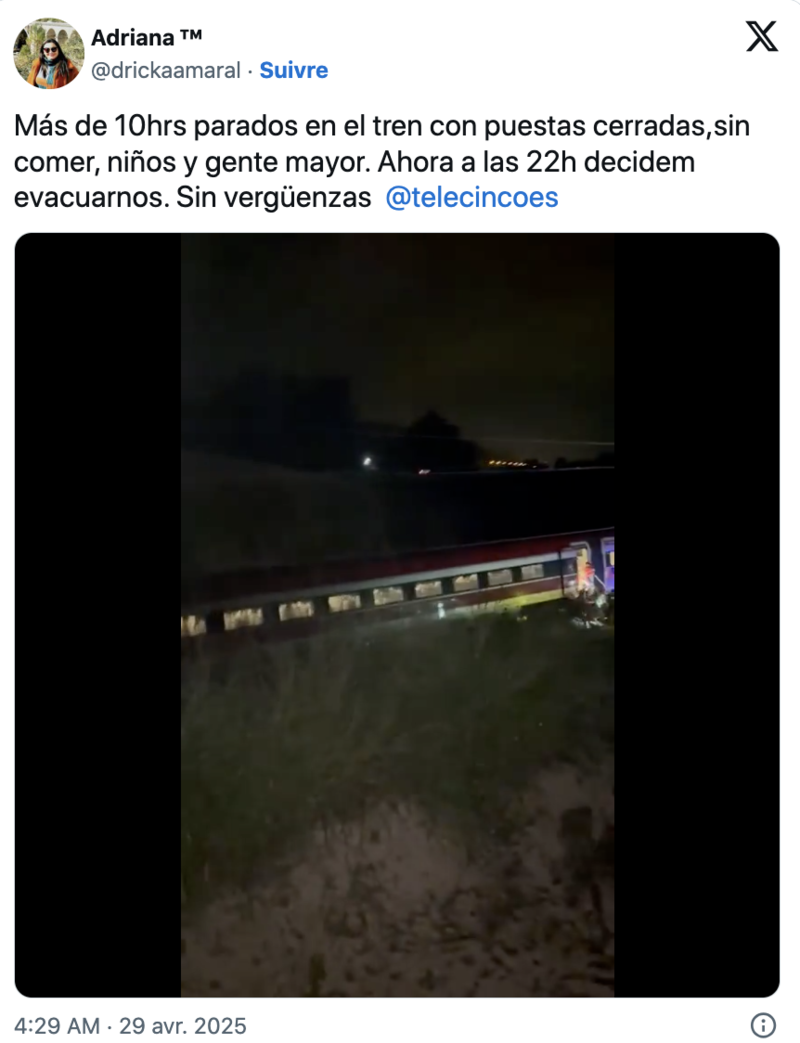The width and height of the screenshot is (800, 1043).
Task: Open the @drickaamaral handle
Action: tap(166, 70)
